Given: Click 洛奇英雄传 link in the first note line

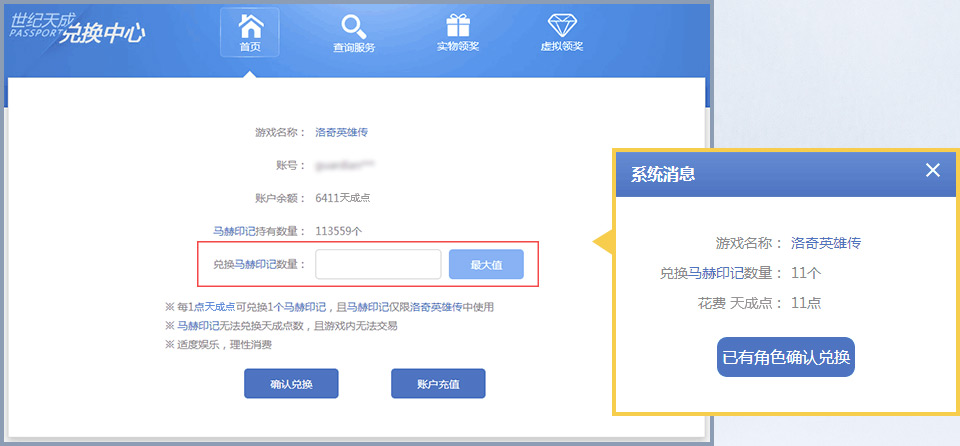Looking at the screenshot, I should click(436, 307).
